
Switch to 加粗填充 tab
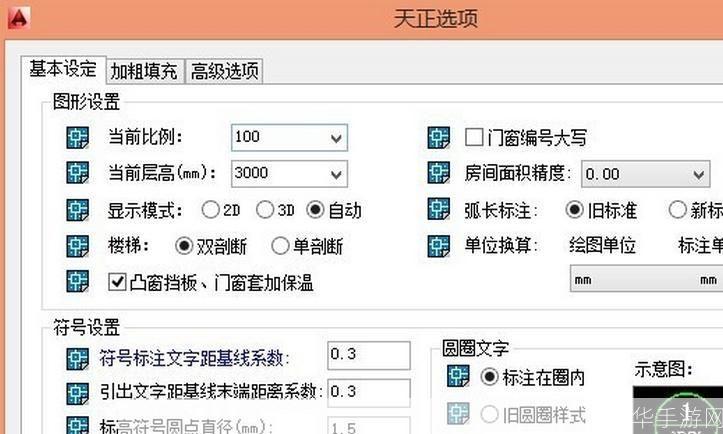pyautogui.click(x=145, y=71)
